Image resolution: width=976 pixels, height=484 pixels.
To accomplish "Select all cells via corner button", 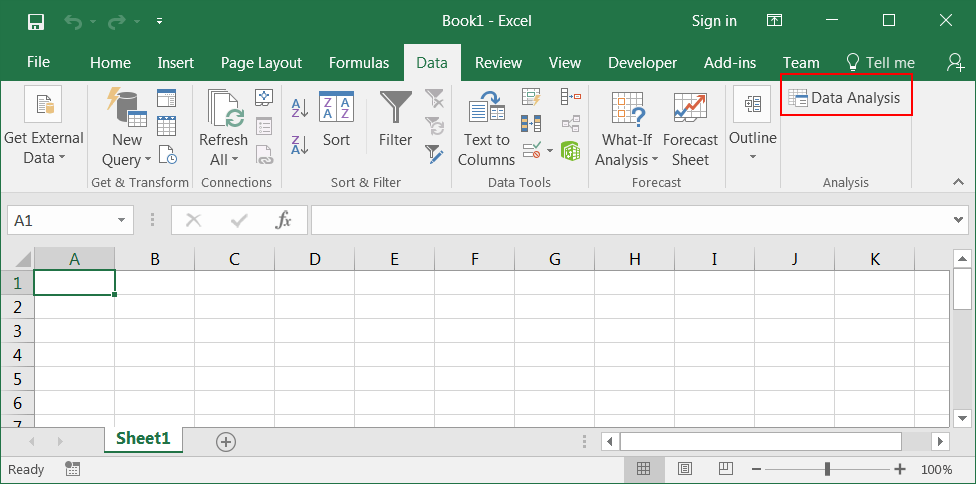I will tap(17, 258).
